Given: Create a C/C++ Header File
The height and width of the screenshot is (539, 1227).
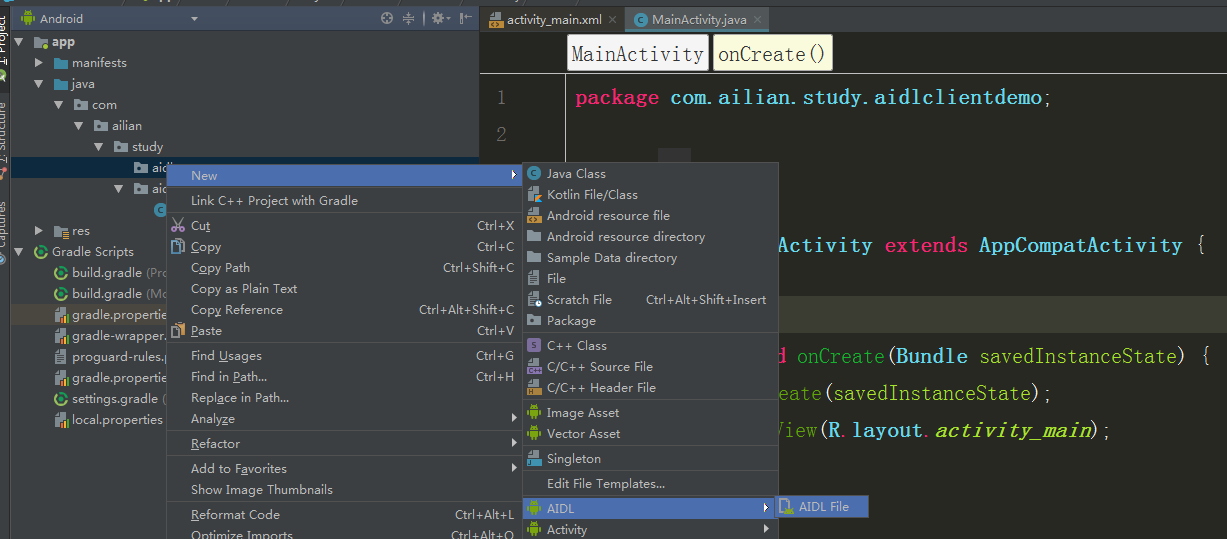Looking at the screenshot, I should [650, 388].
